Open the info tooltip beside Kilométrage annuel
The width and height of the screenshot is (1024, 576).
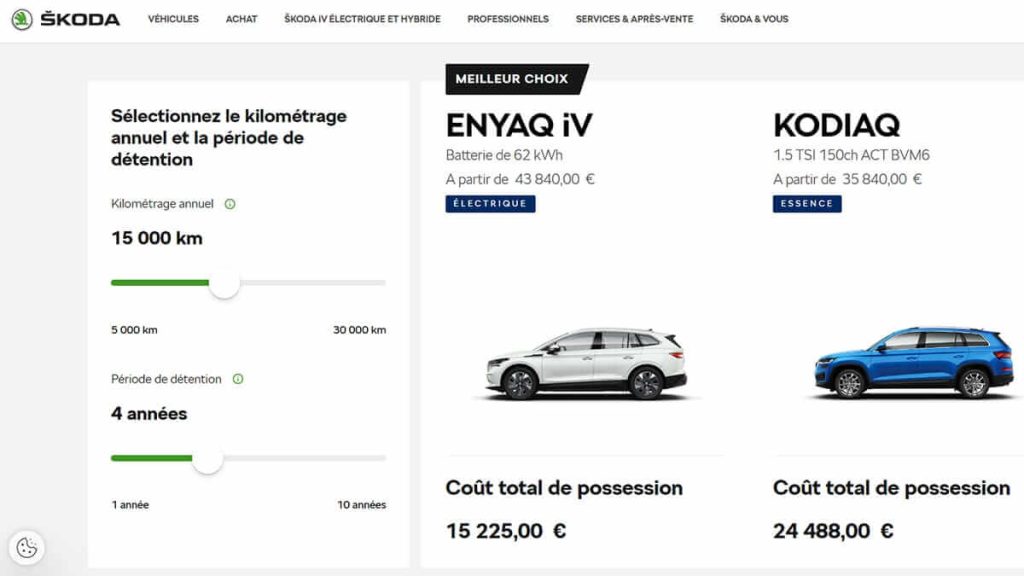231,203
